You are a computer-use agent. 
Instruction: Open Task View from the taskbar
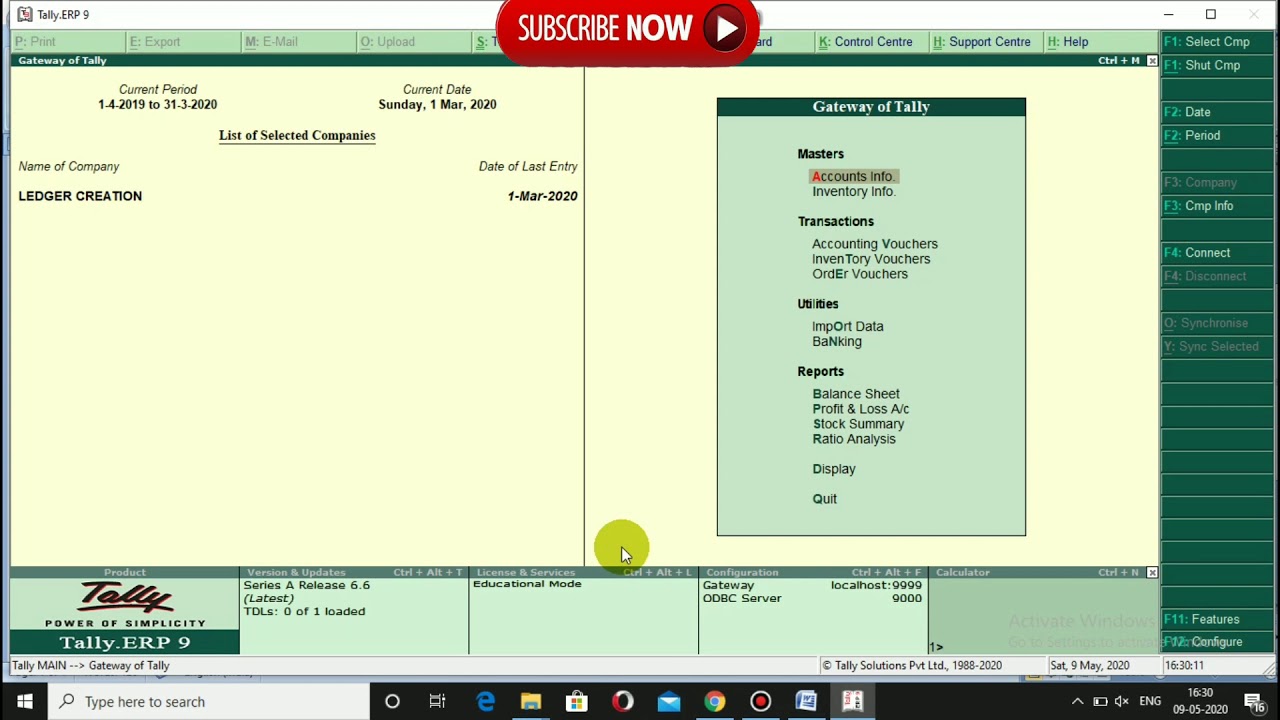tap(437, 702)
